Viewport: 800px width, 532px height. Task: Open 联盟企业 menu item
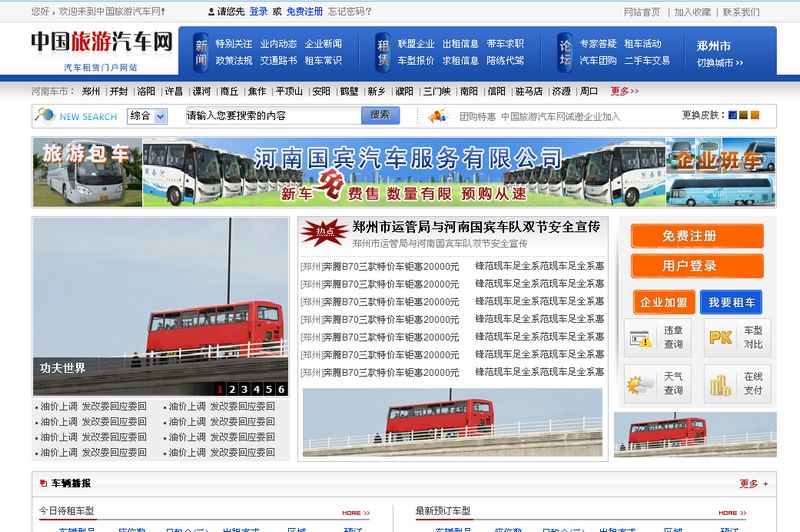(x=416, y=44)
